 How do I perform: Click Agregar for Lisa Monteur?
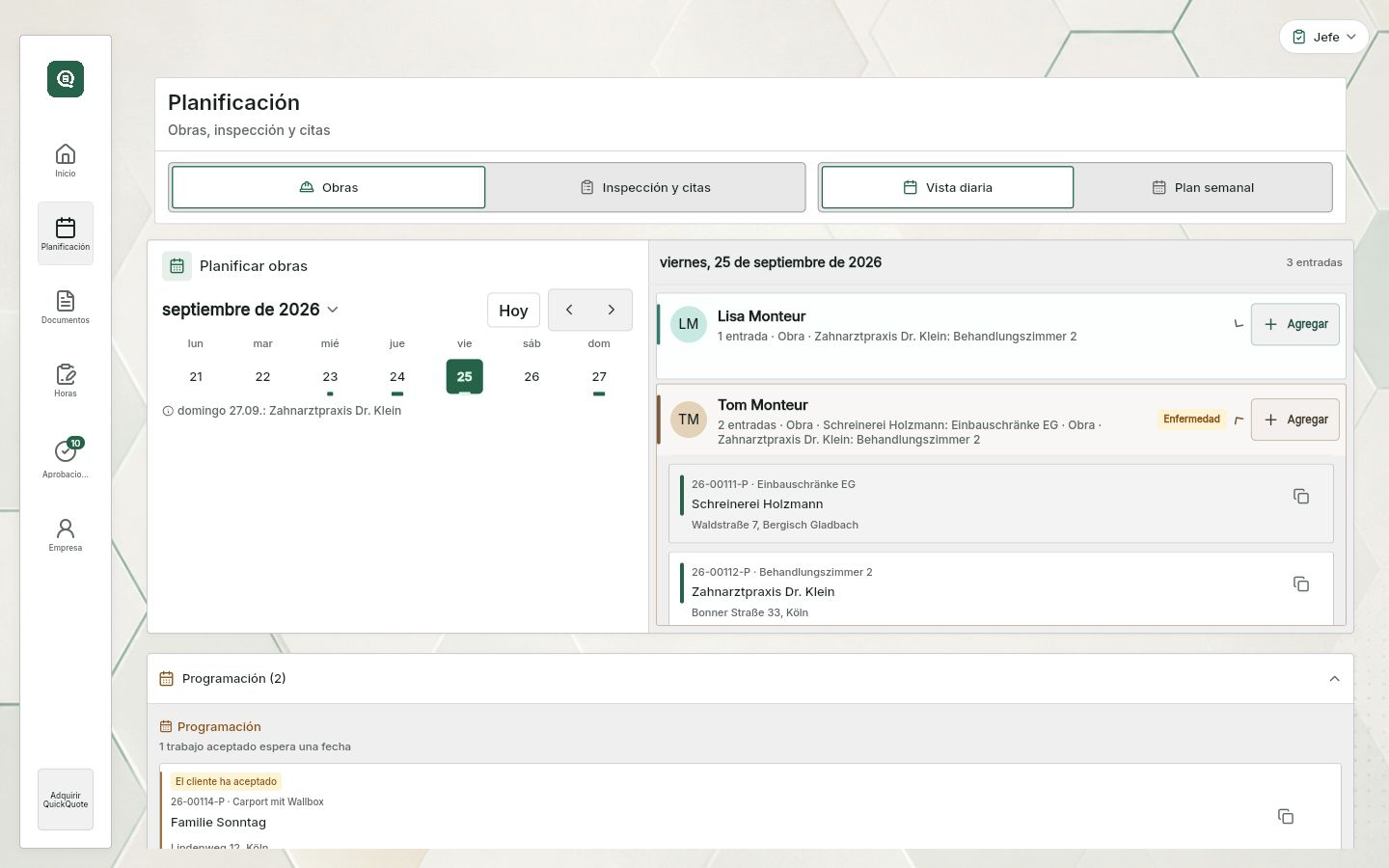[1295, 324]
